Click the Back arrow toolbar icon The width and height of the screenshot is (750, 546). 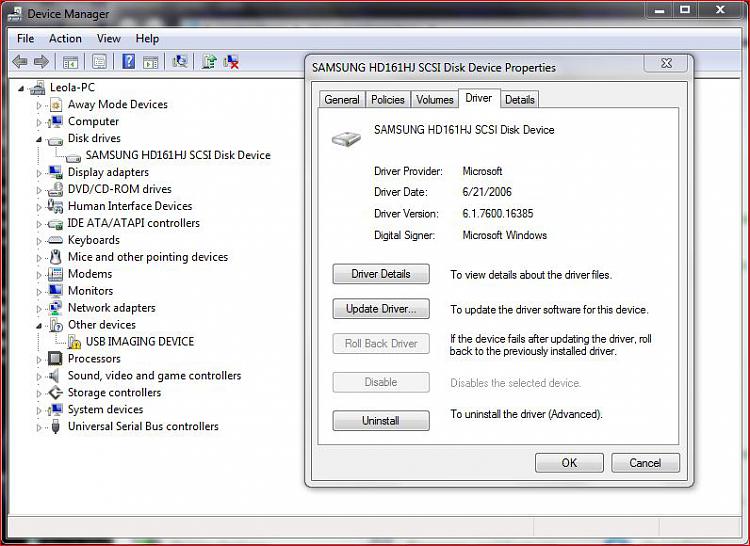(x=20, y=62)
